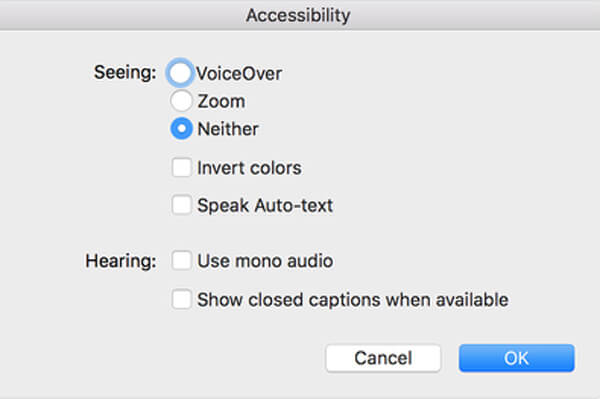Screen dimensions: 600x399
Task: Select the Neither radio button
Action: click(181, 129)
